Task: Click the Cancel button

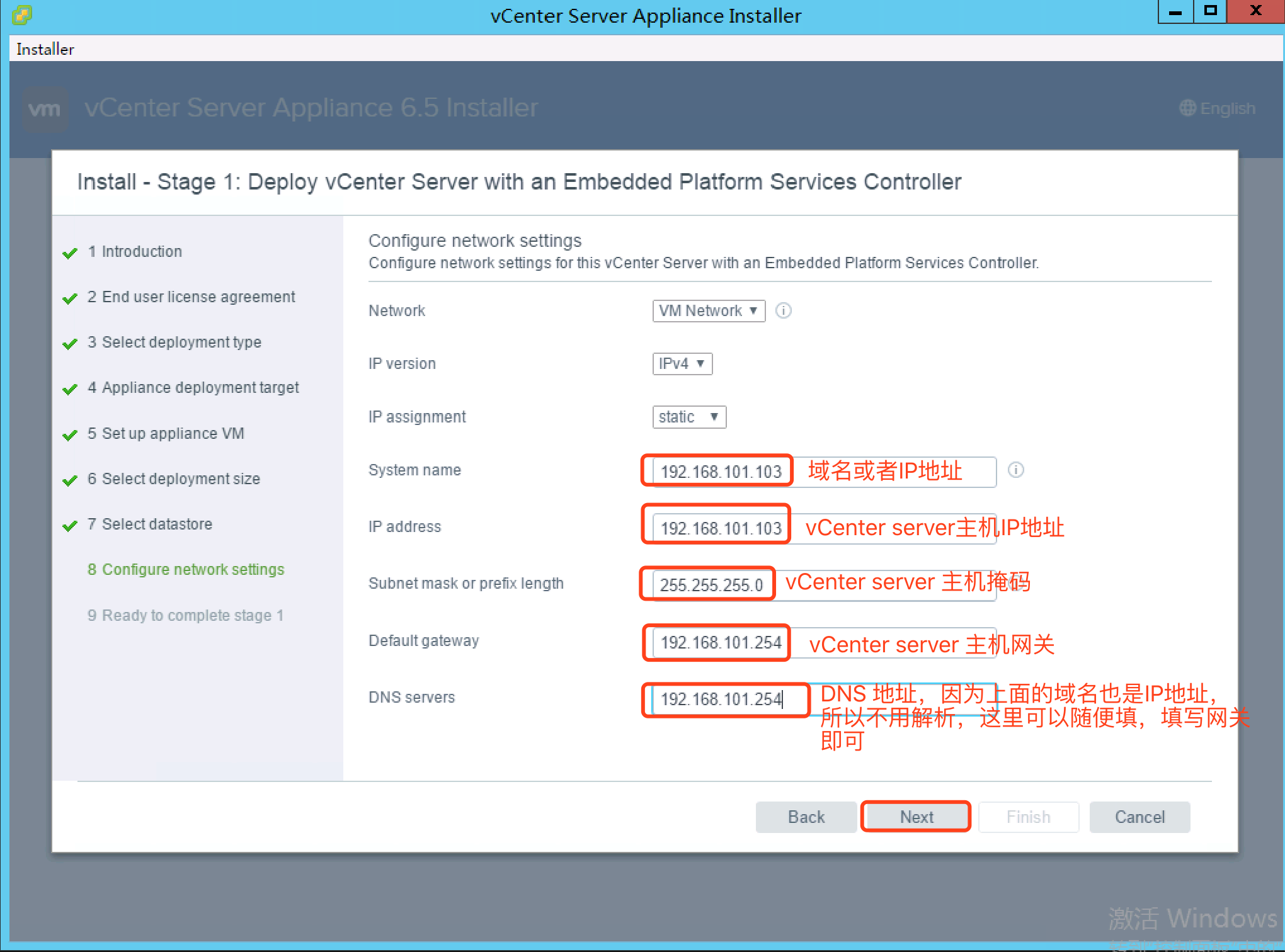Action: point(1139,817)
